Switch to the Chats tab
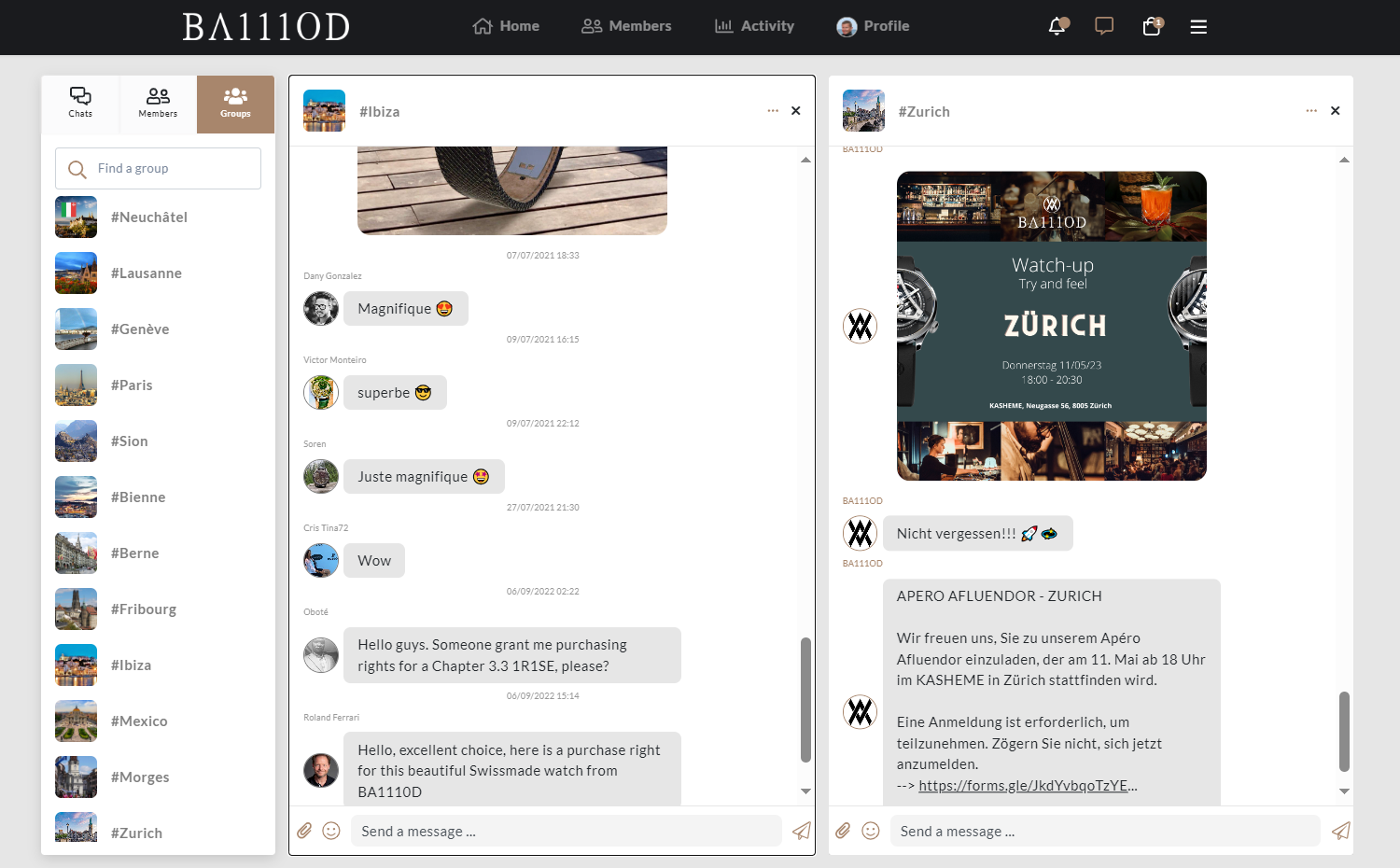Screen dimensions: 1400x868 point(80,103)
